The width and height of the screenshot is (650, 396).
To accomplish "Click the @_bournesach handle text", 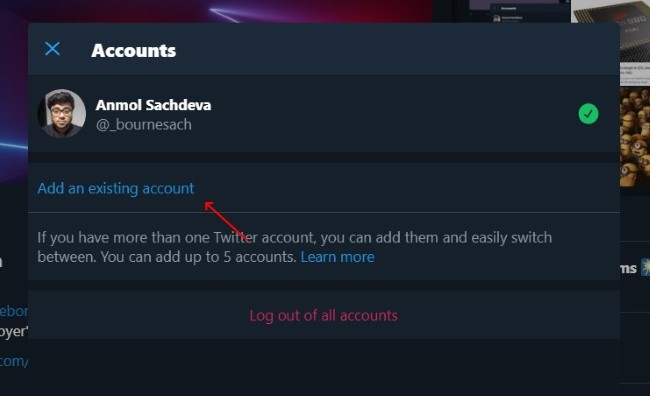I will pos(144,124).
